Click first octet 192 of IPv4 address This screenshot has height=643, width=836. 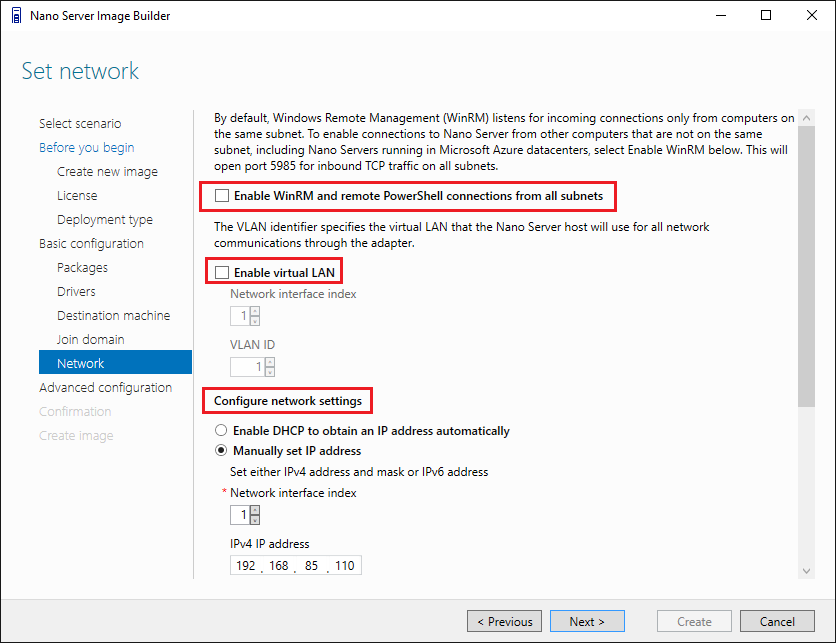[x=246, y=566]
